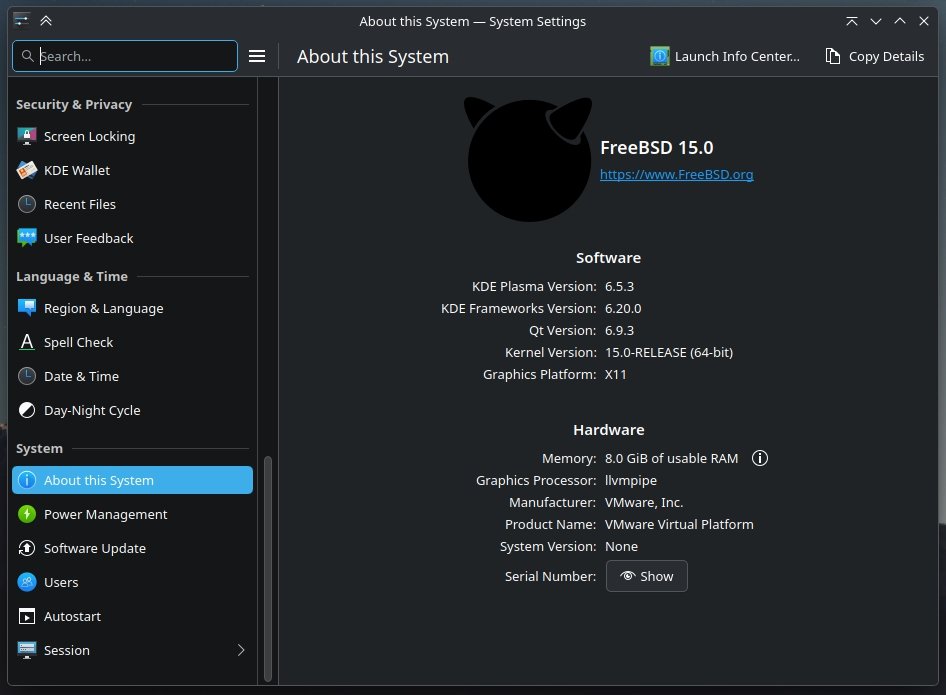Show the hidden serial number
This screenshot has height=695, width=946.
coord(646,576)
